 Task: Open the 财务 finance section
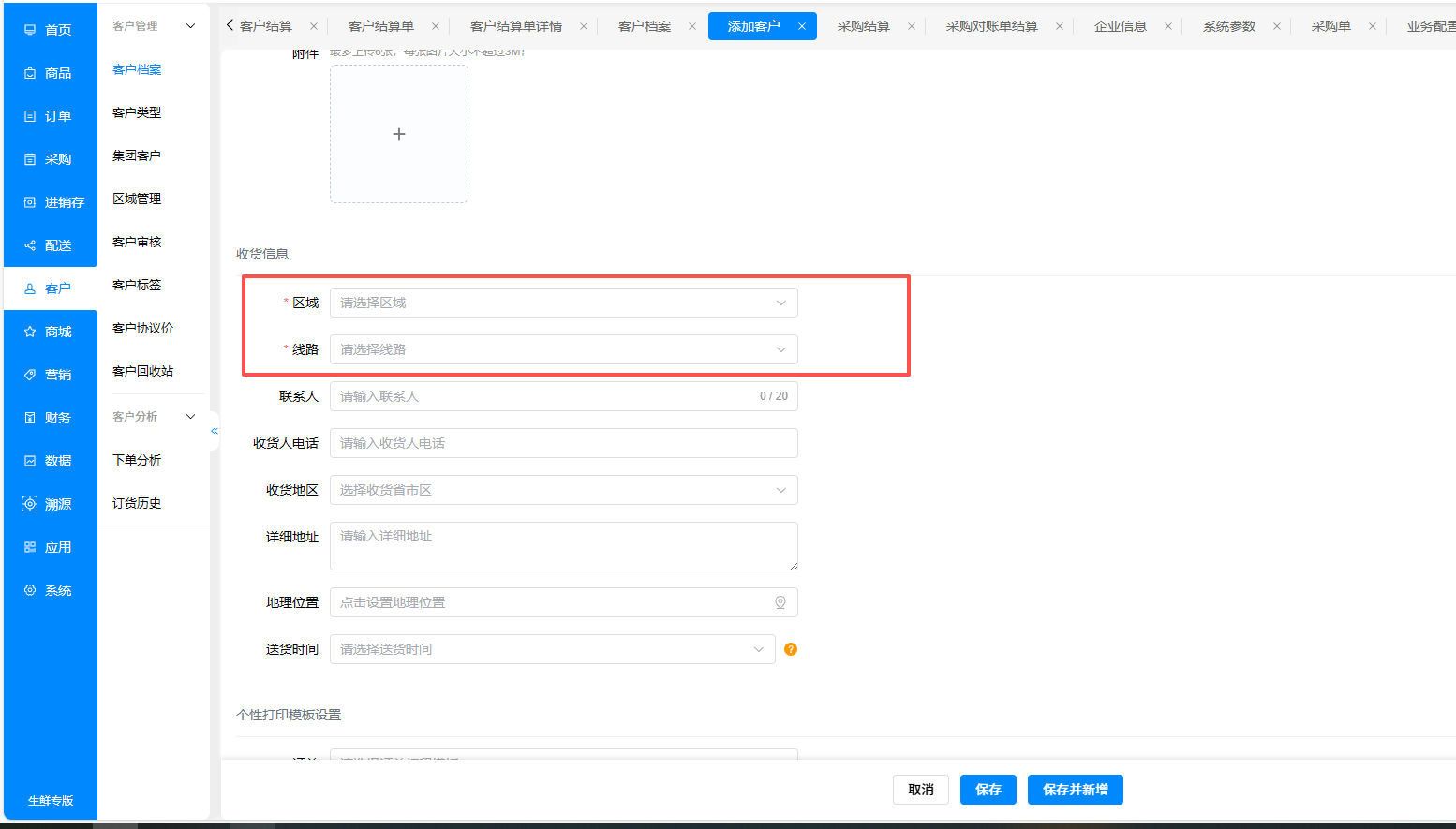click(50, 418)
